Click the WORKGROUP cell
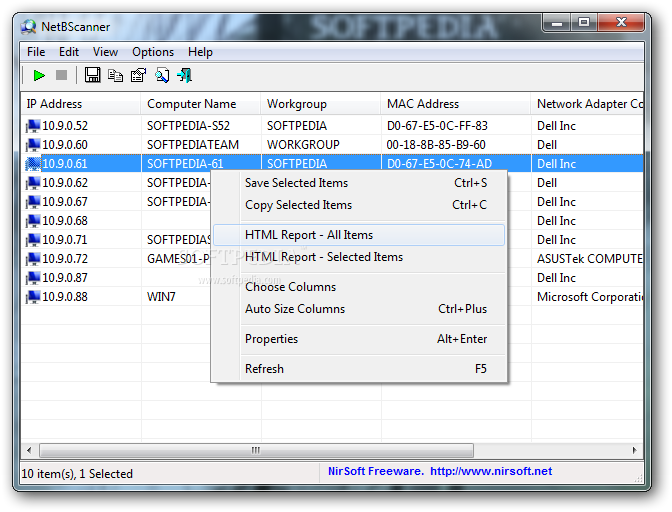The height and width of the screenshot is (512, 672). tap(303, 145)
